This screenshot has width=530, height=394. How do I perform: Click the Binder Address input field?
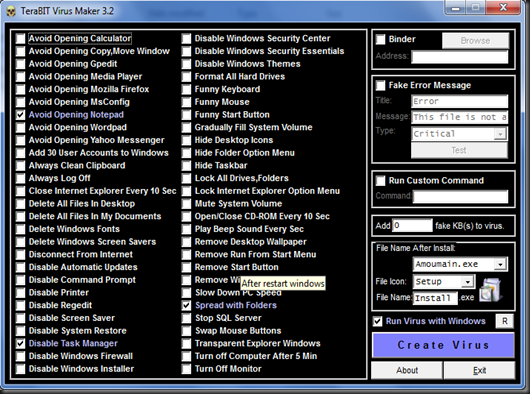(x=460, y=57)
